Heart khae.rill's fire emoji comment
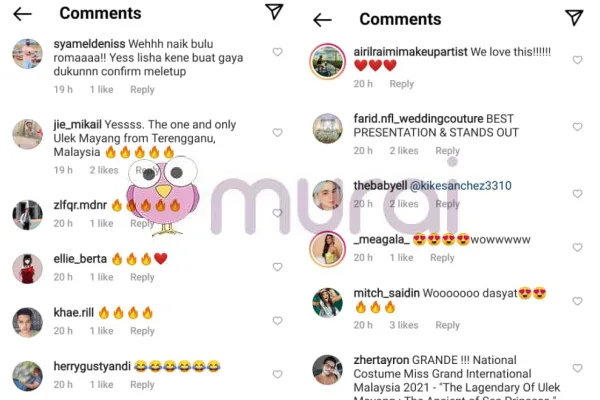The image size is (600, 400). [x=277, y=320]
